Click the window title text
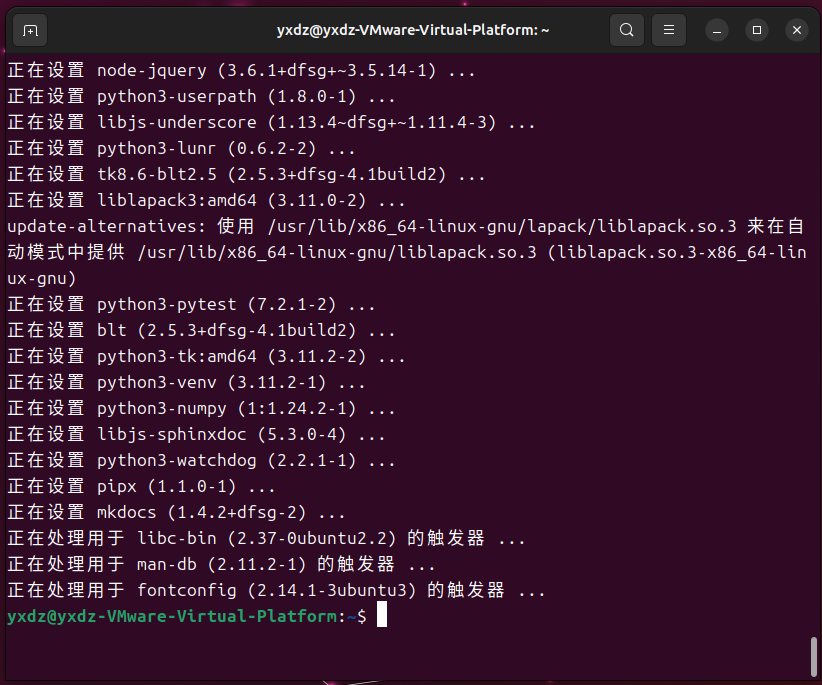Image resolution: width=822 pixels, height=685 pixels. pos(413,30)
